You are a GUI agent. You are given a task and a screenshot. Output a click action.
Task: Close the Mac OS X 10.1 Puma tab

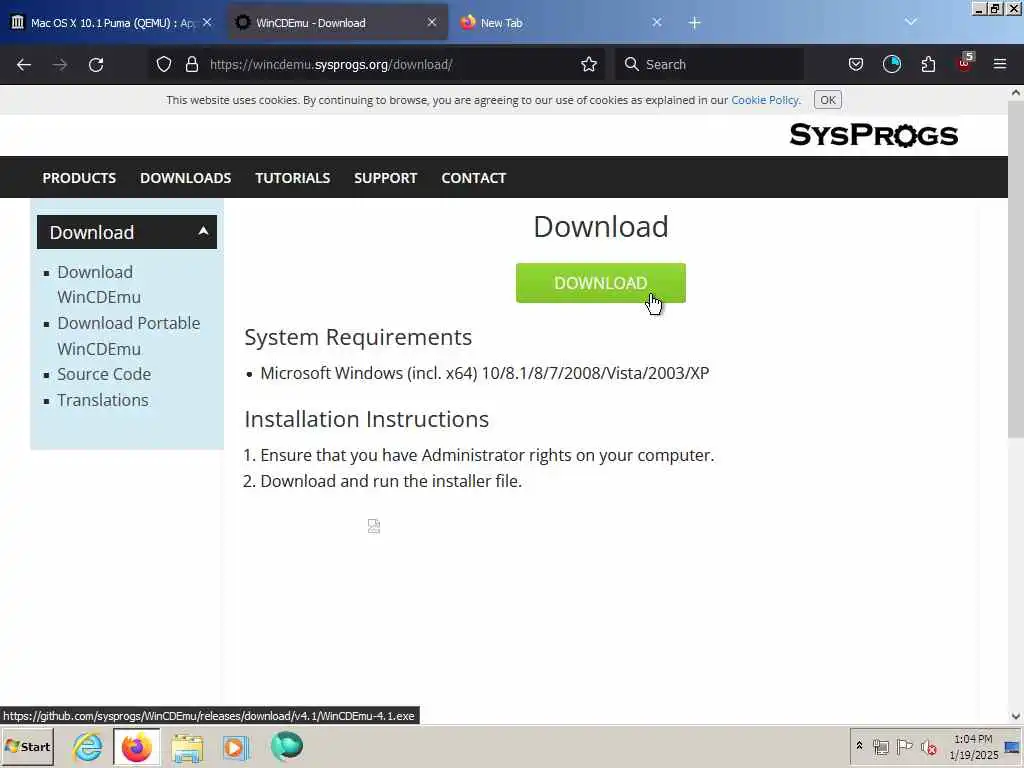(207, 22)
